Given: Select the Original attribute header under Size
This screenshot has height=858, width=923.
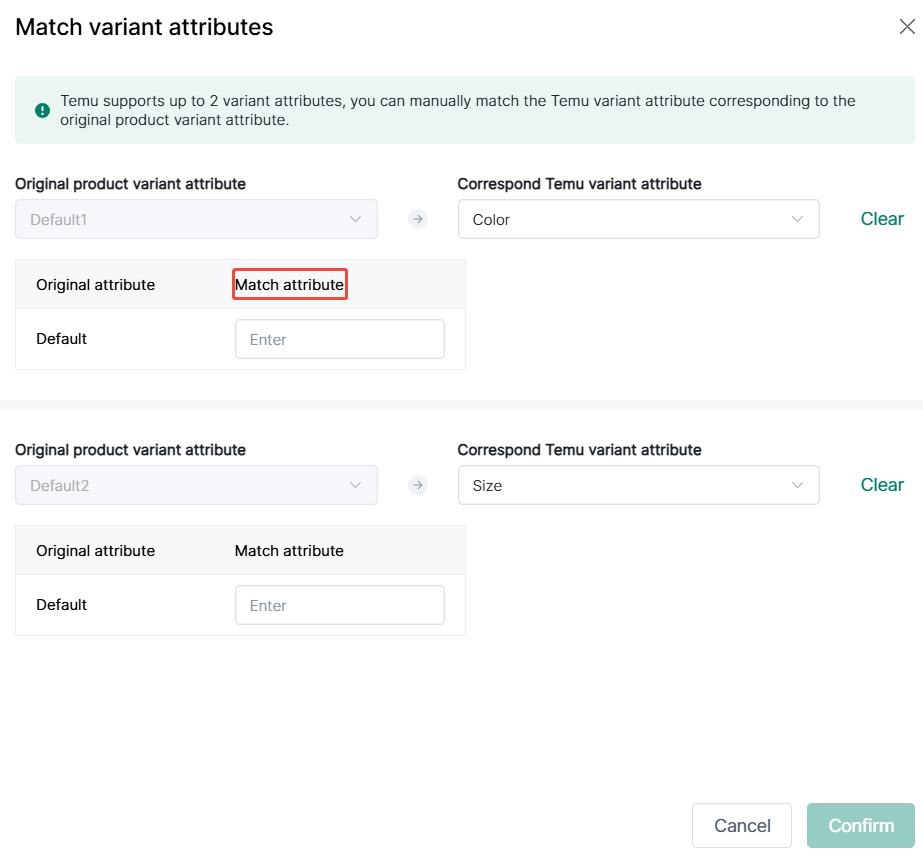Looking at the screenshot, I should 95,551.
